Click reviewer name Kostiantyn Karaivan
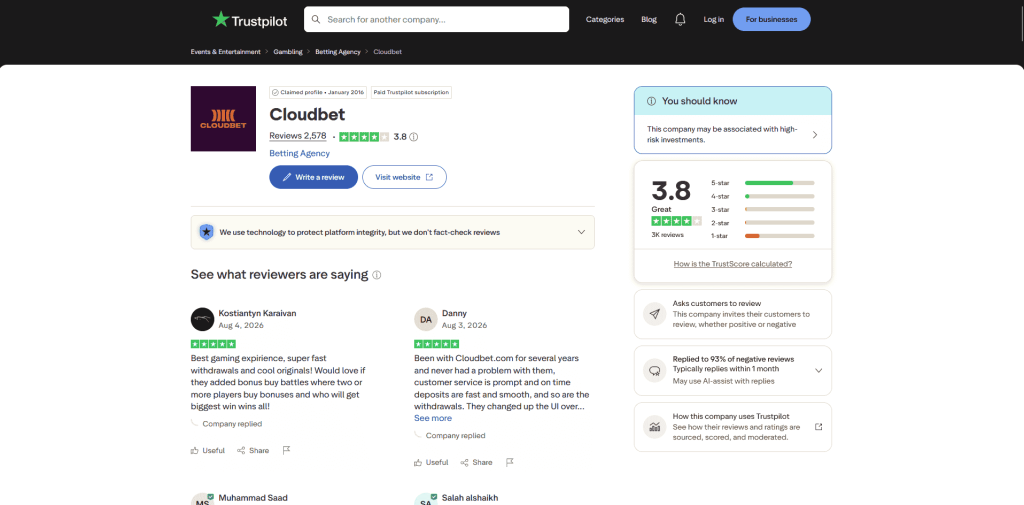Image resolution: width=1024 pixels, height=505 pixels. pos(257,314)
